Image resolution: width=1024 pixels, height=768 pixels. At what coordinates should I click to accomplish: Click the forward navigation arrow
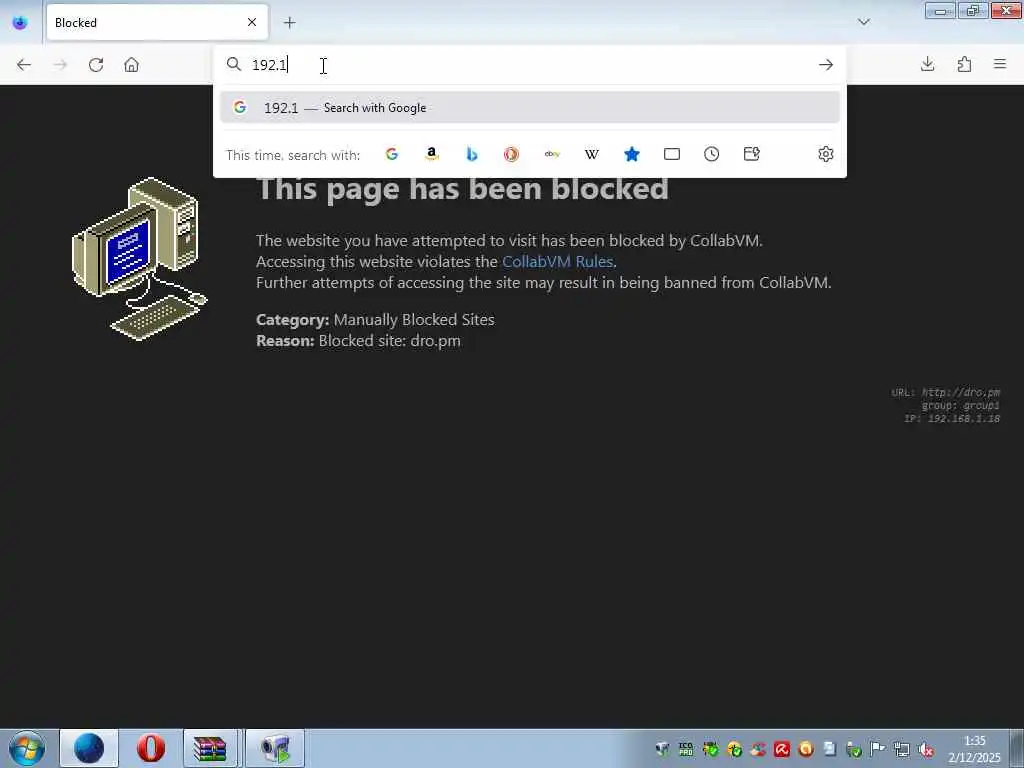(x=60, y=65)
